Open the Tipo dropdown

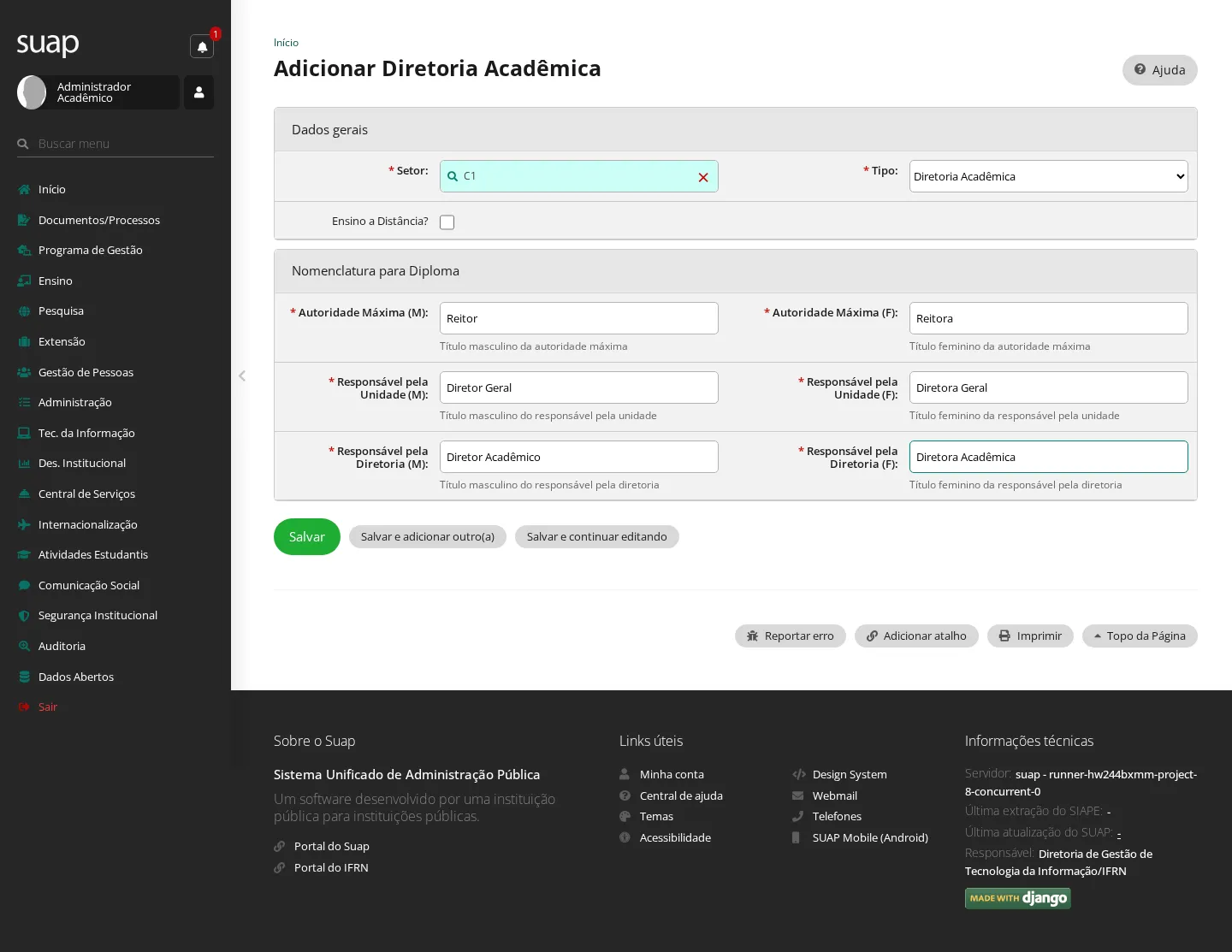(x=1049, y=176)
